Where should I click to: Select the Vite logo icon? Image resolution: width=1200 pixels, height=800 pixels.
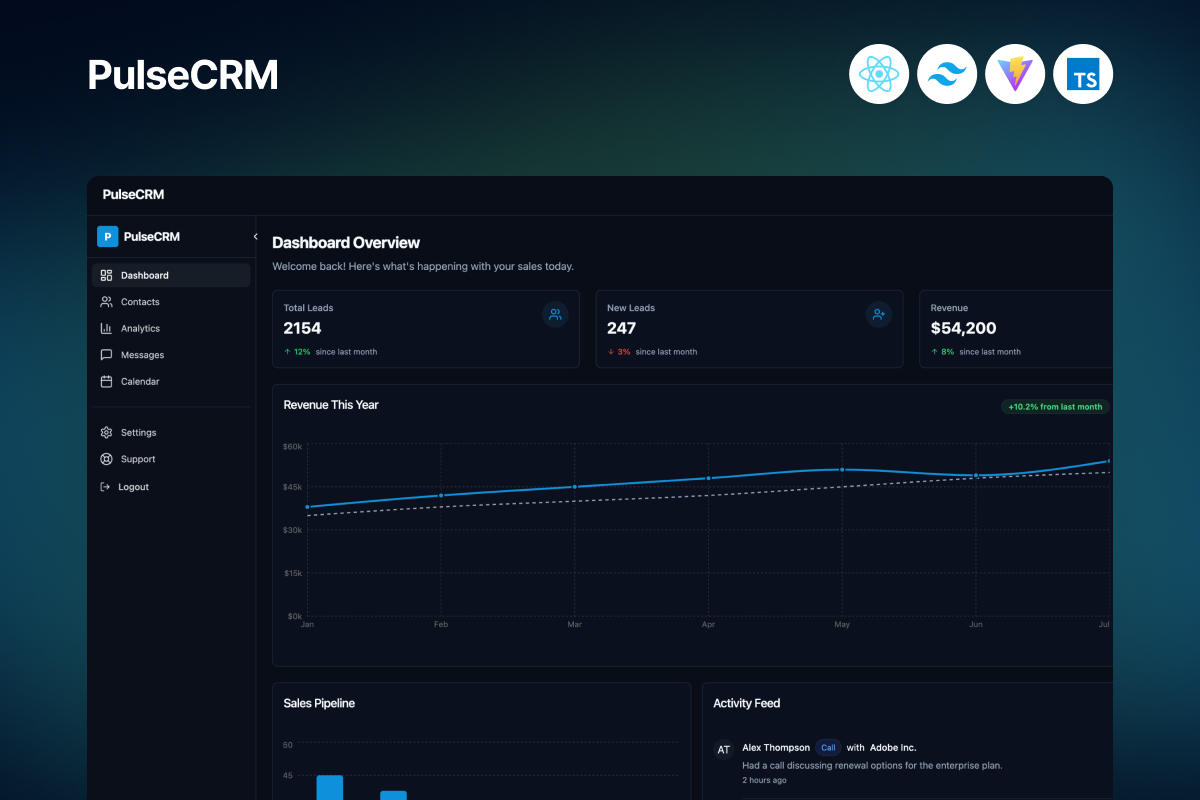pyautogui.click(x=1015, y=74)
